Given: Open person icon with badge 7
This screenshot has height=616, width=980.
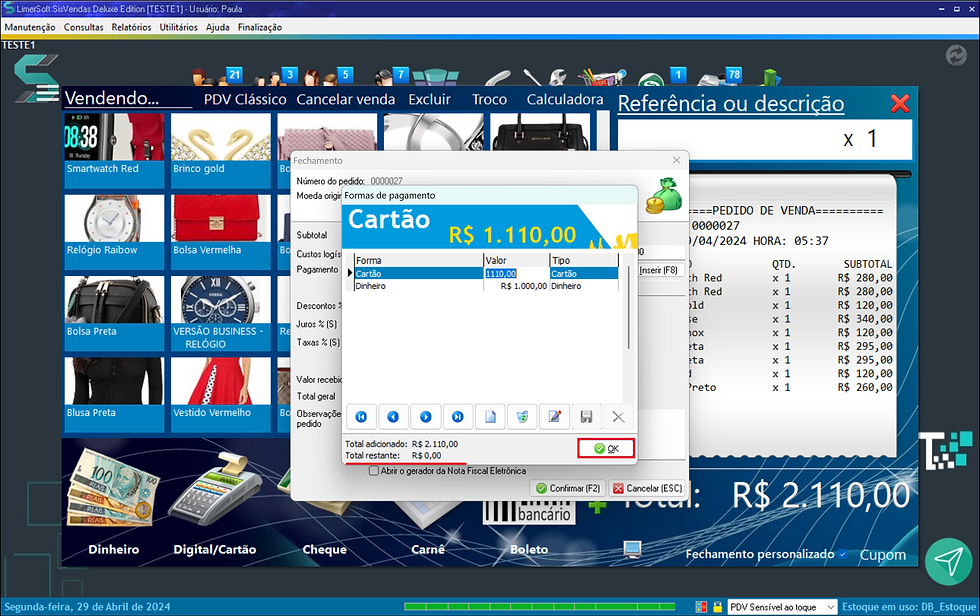Looking at the screenshot, I should point(391,77).
